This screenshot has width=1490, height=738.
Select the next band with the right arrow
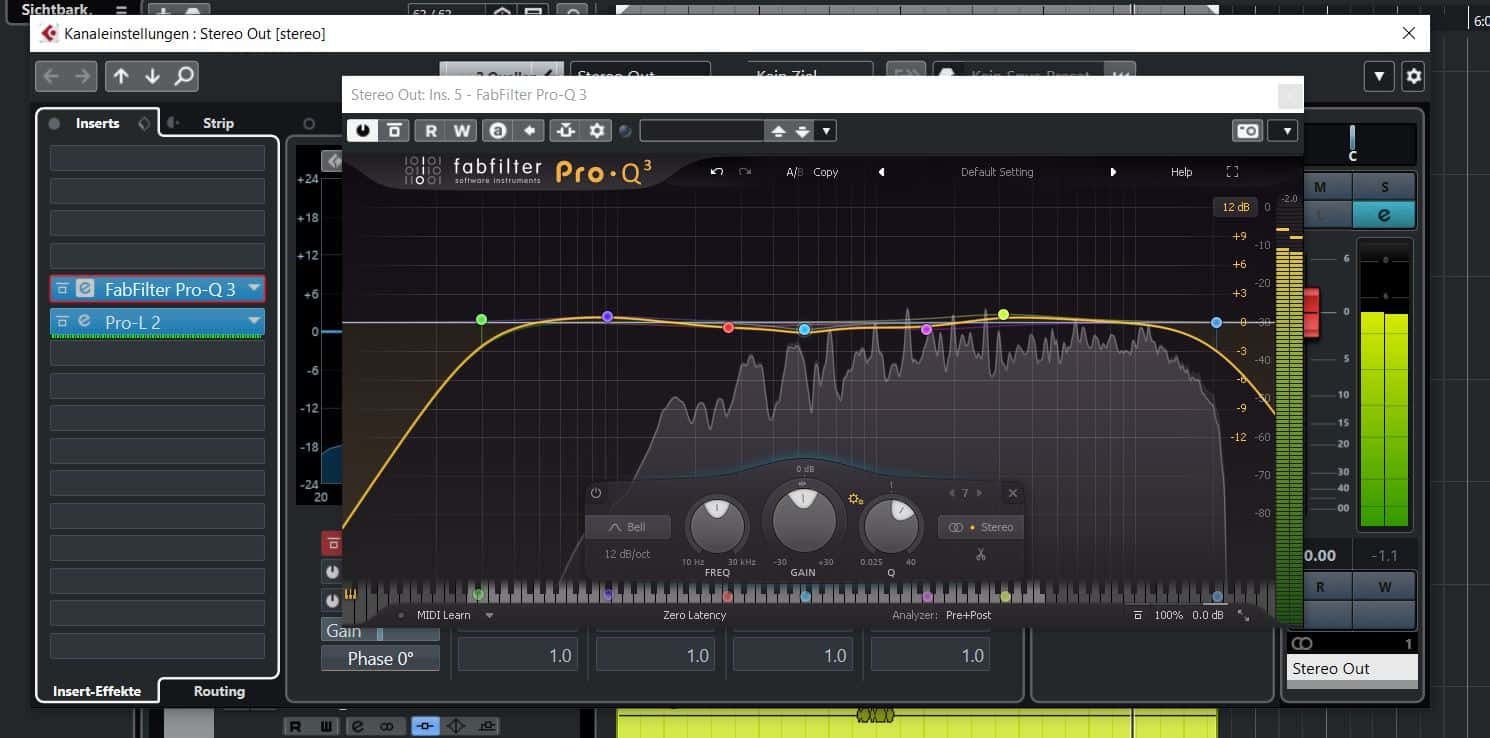point(979,493)
